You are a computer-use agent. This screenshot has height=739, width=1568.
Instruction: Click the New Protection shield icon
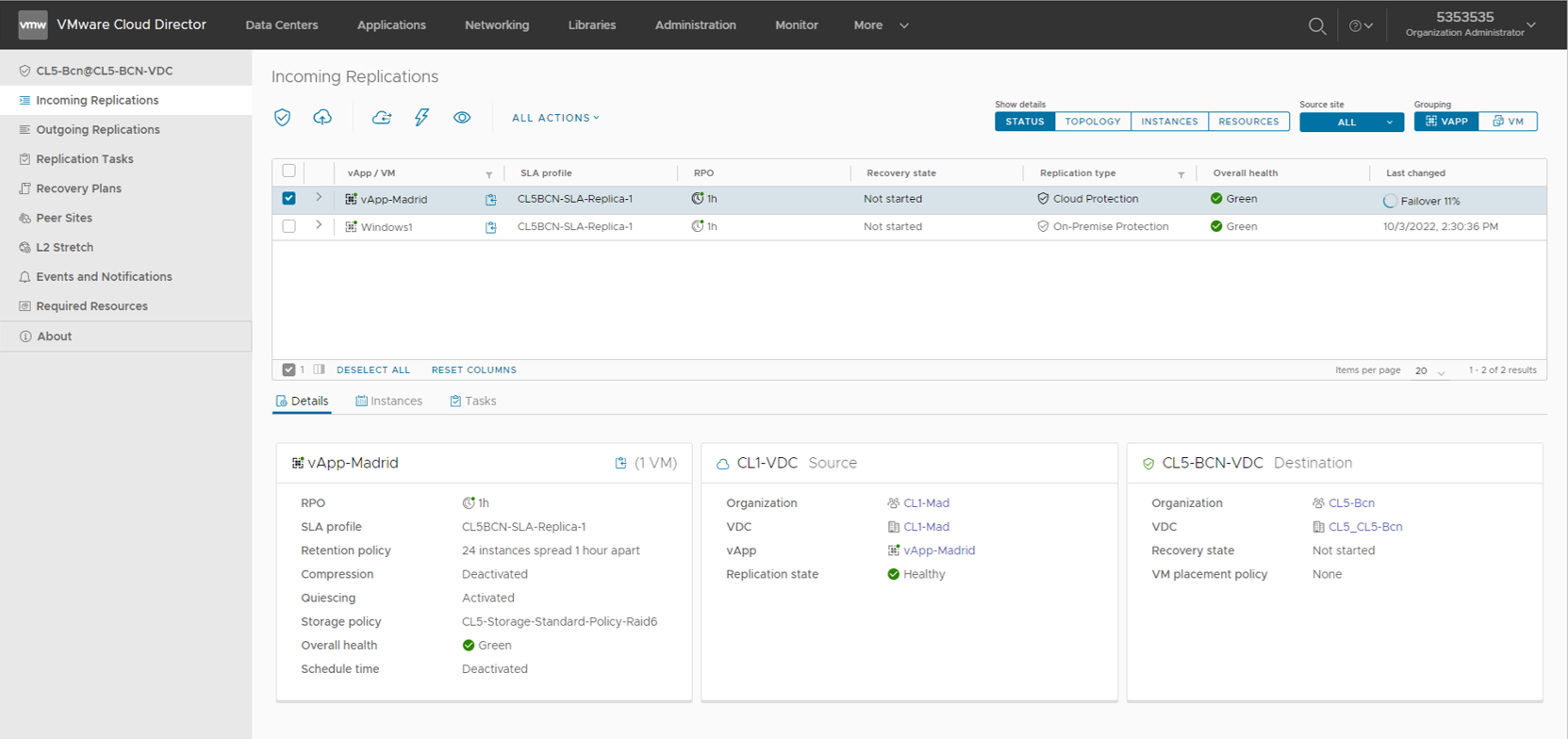point(282,118)
